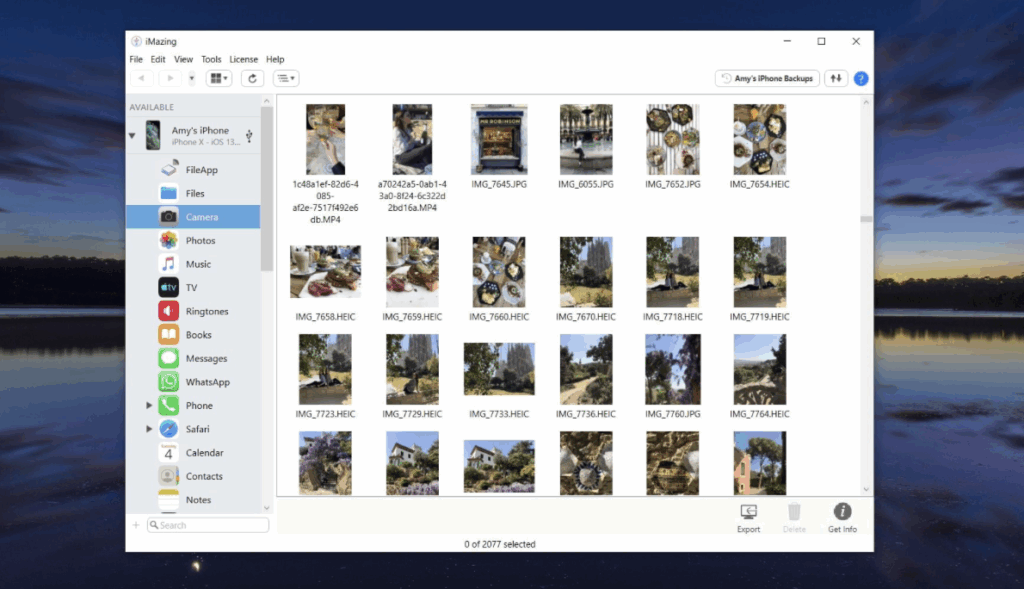Click the Delete trash icon
Viewport: 1024px width, 589px height.
(794, 511)
